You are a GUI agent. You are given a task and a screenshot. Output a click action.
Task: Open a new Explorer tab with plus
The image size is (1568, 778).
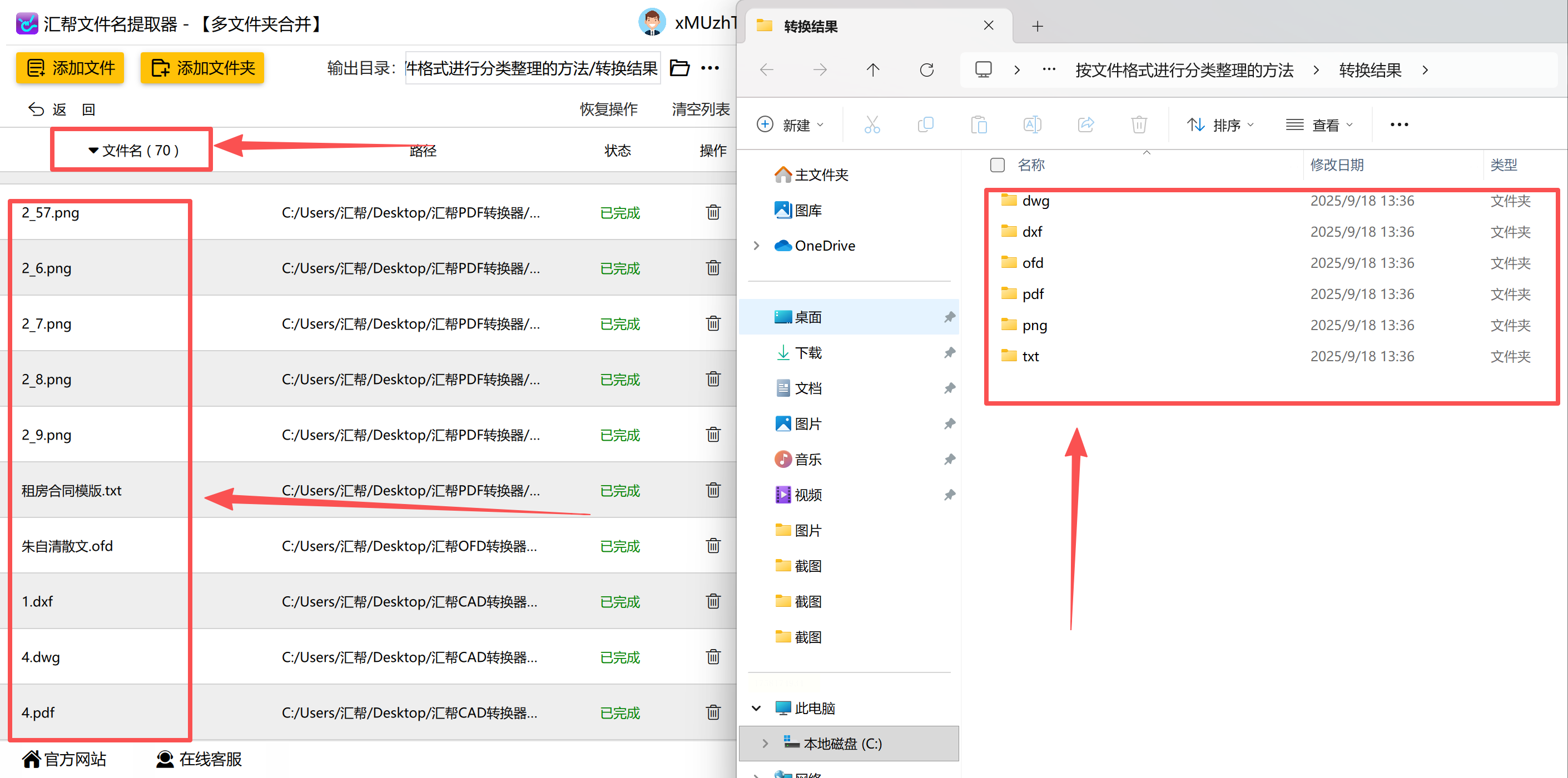1038,26
